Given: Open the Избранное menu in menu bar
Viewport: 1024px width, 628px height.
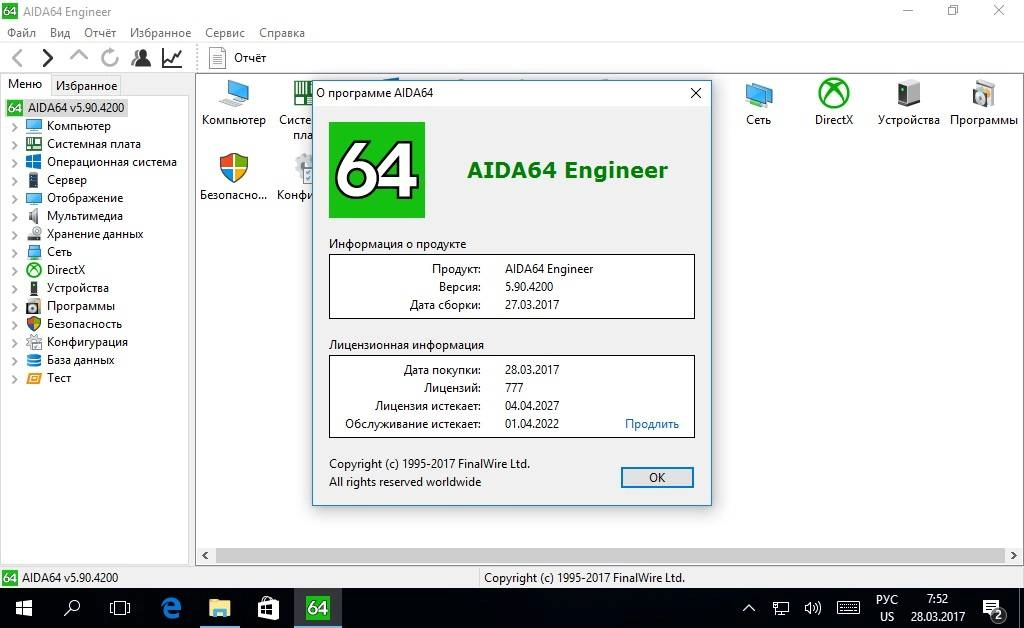Looking at the screenshot, I should point(160,33).
